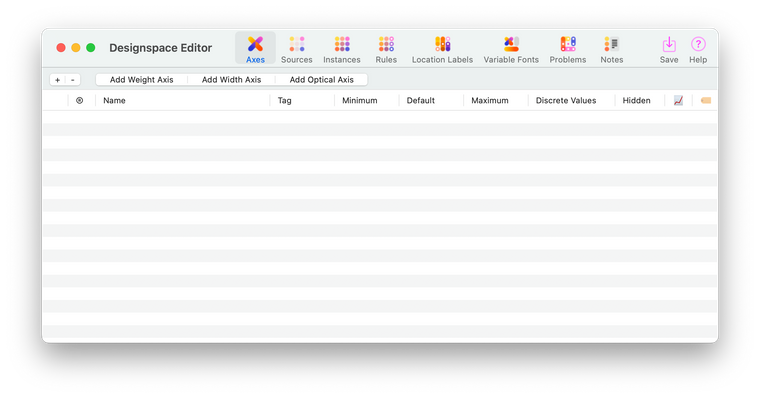View the Problems panel
The height and width of the screenshot is (398, 760).
pyautogui.click(x=568, y=49)
